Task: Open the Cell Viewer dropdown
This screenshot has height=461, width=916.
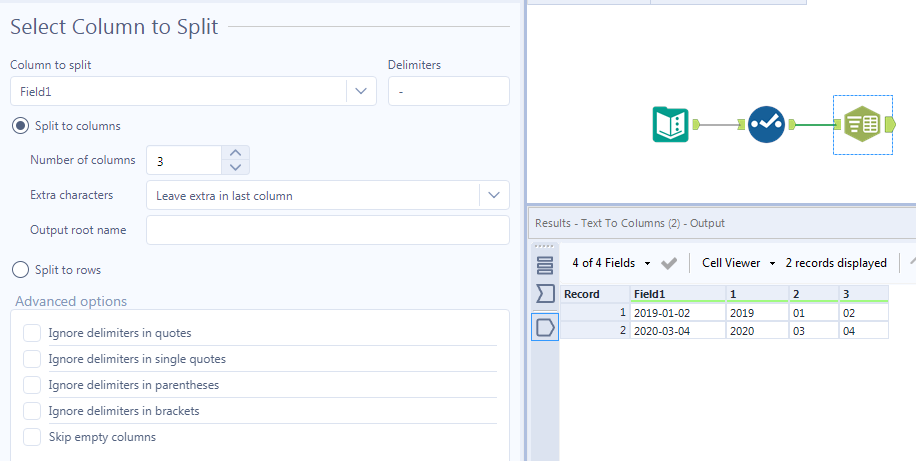Action: tap(738, 263)
